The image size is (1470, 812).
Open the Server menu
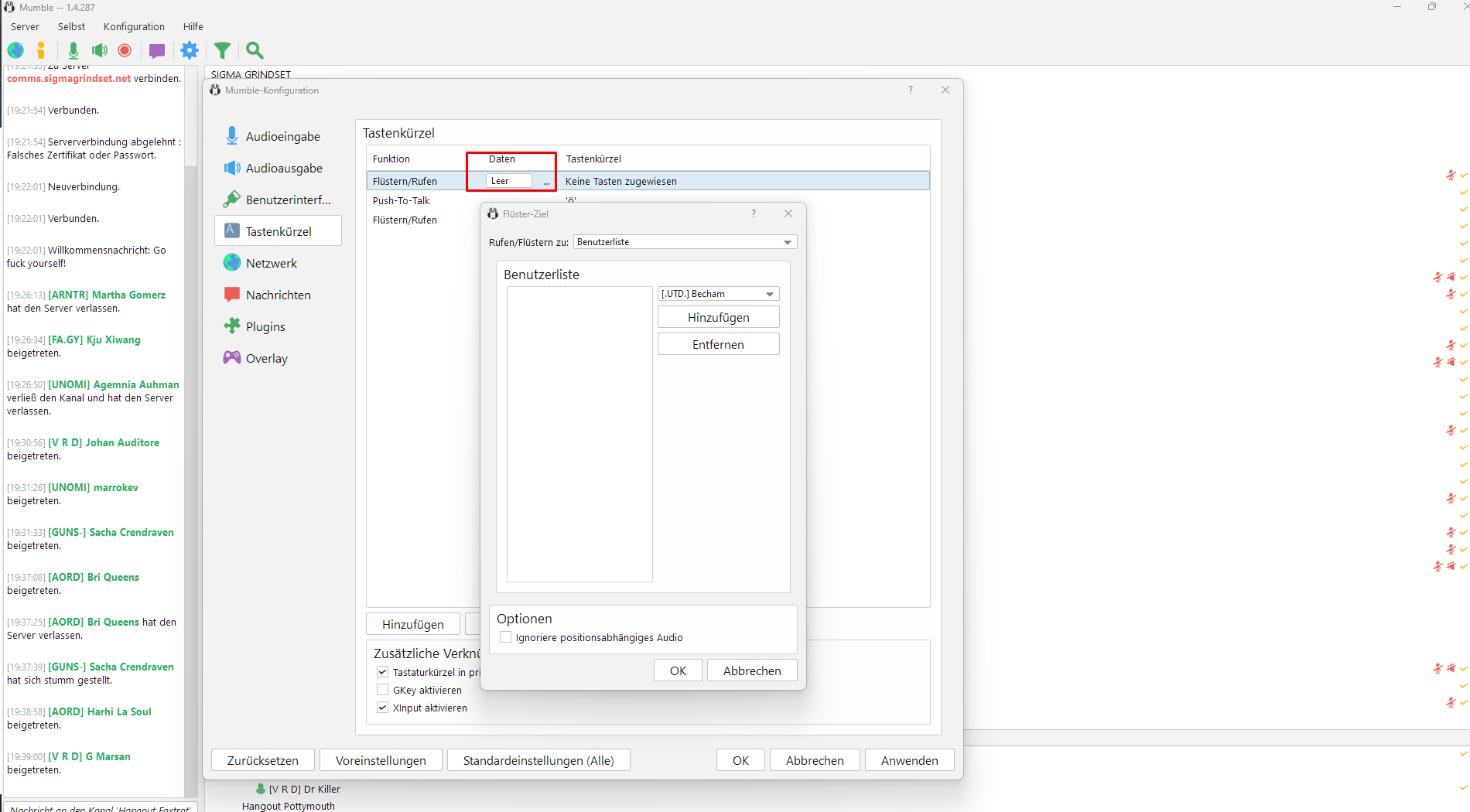(25, 26)
